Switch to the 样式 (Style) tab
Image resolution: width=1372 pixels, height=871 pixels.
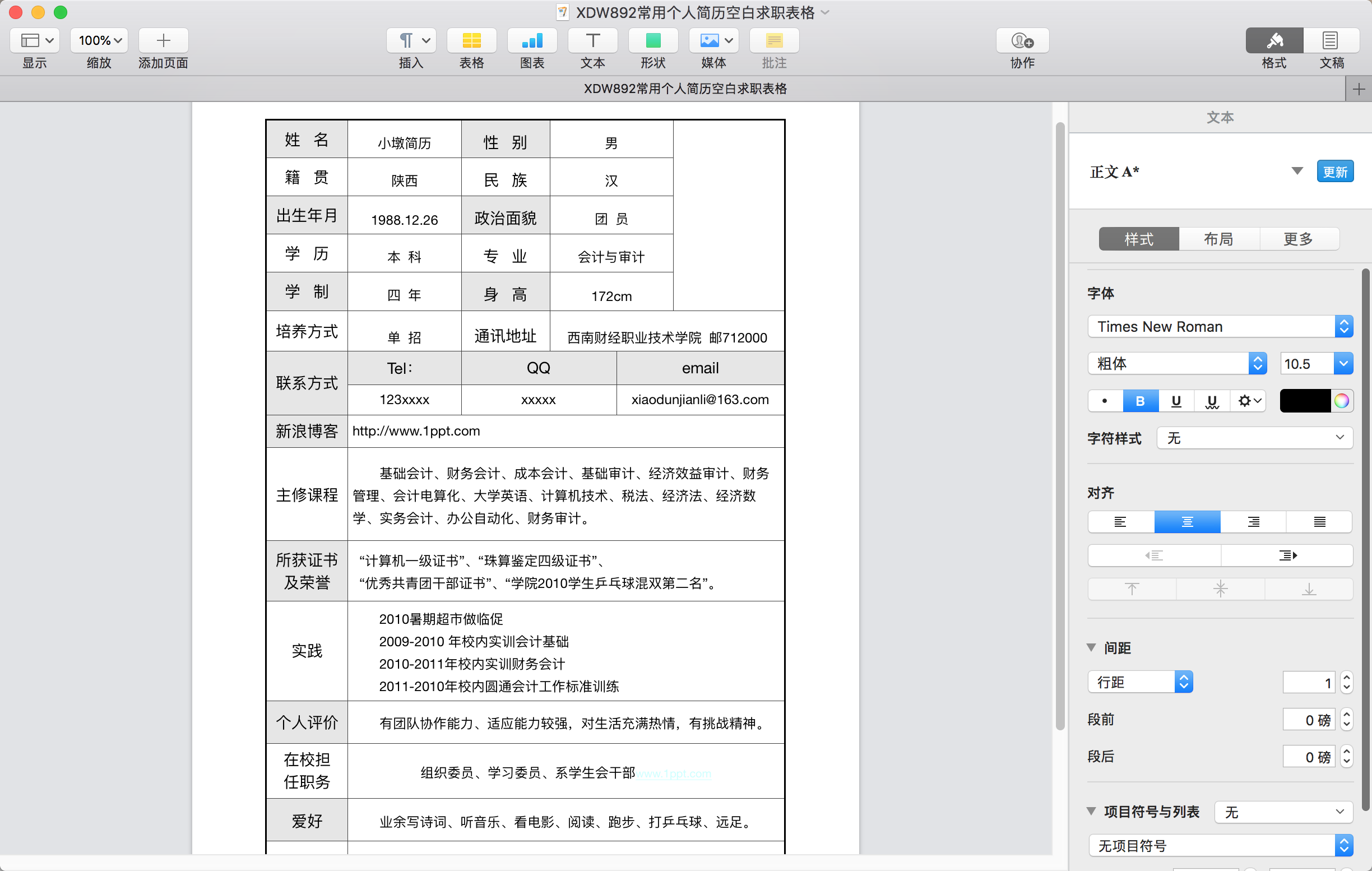point(1138,239)
